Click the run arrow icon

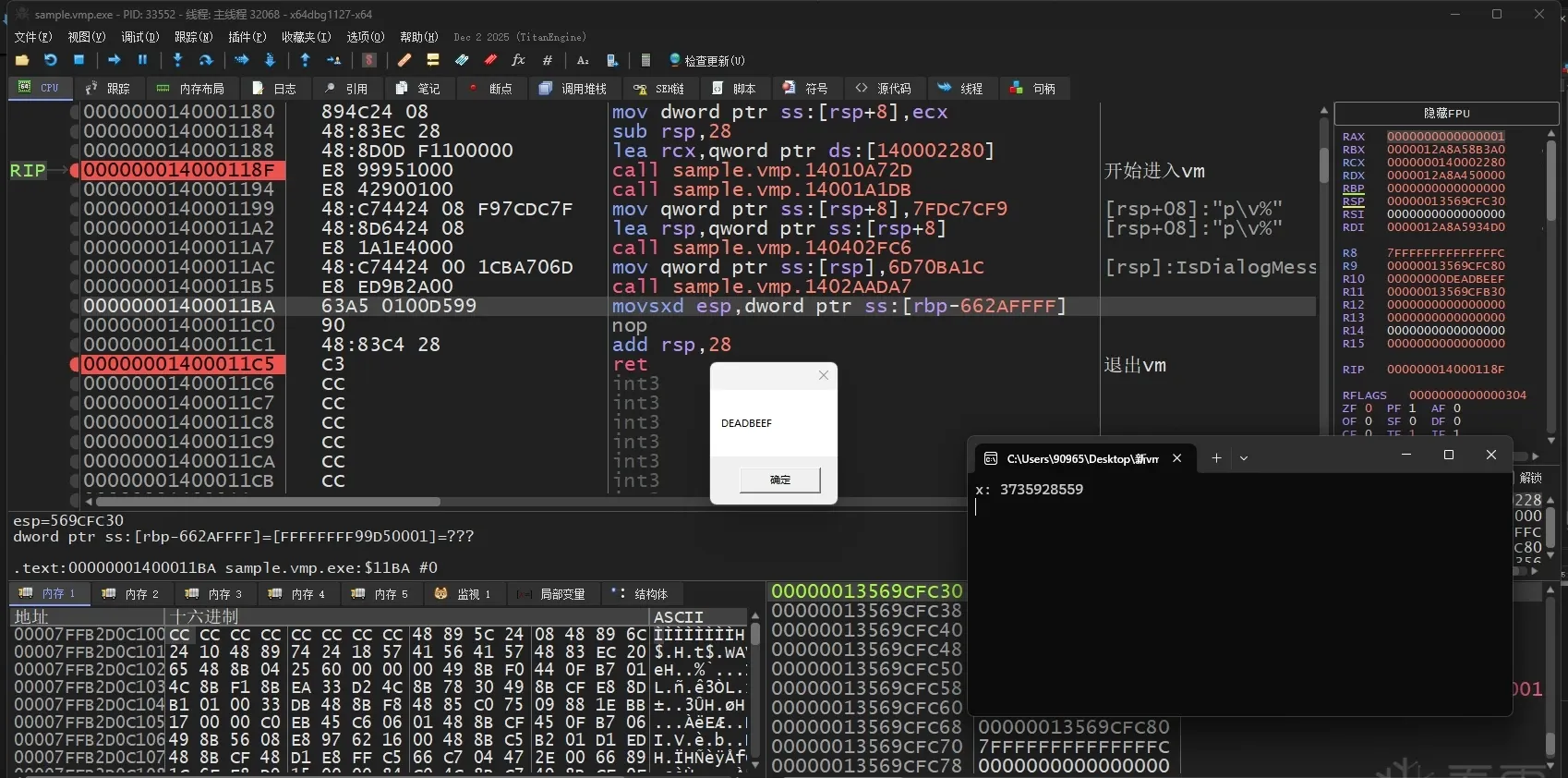pos(115,60)
